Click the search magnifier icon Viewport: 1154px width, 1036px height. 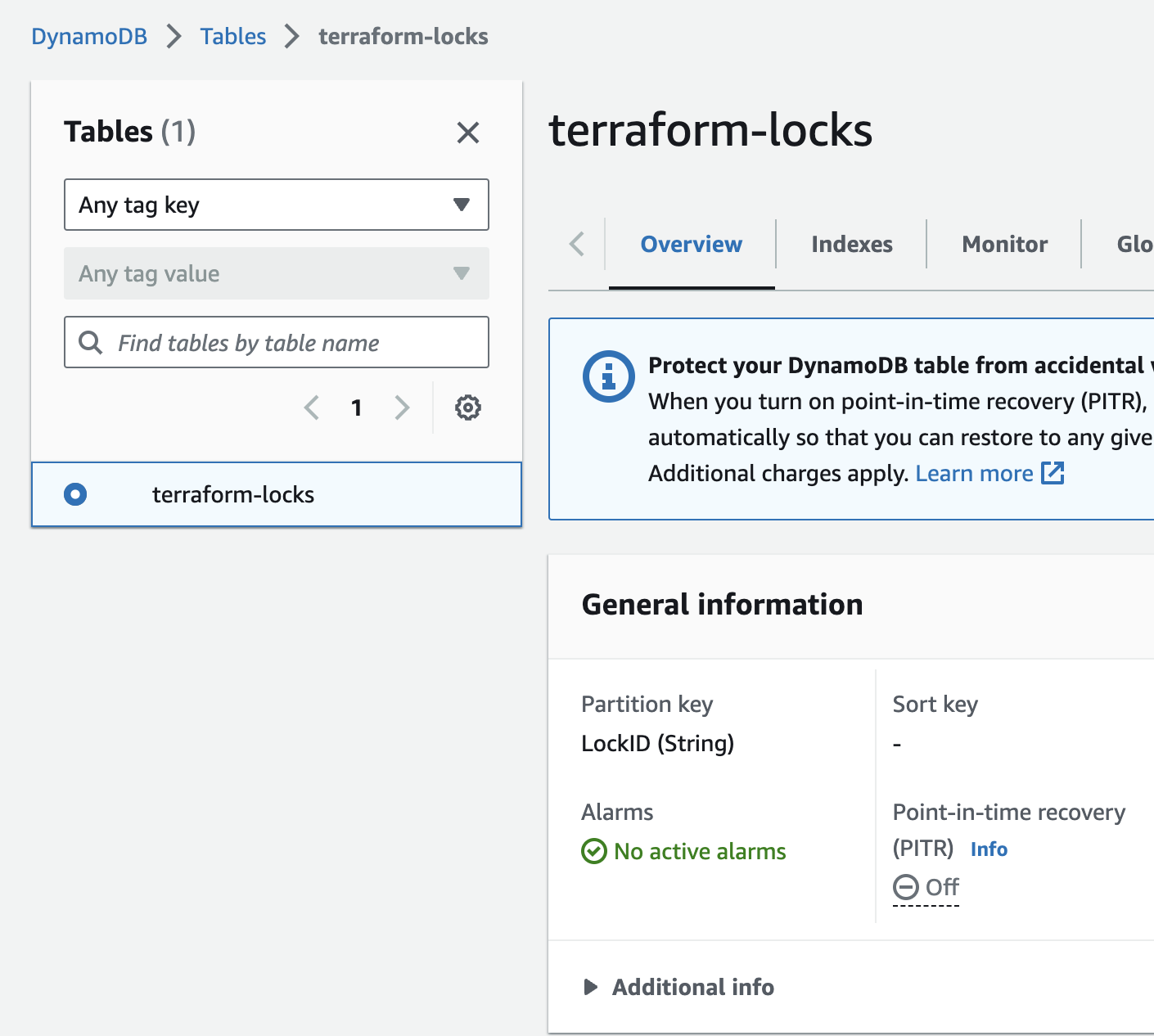tap(90, 343)
